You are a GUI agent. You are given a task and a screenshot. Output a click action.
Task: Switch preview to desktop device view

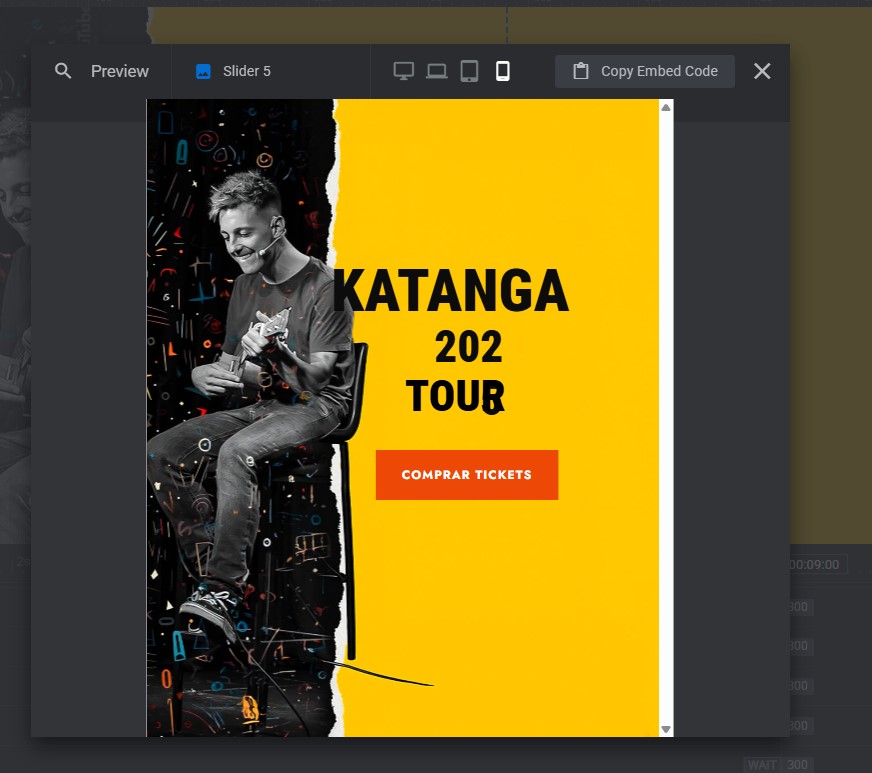tap(404, 71)
